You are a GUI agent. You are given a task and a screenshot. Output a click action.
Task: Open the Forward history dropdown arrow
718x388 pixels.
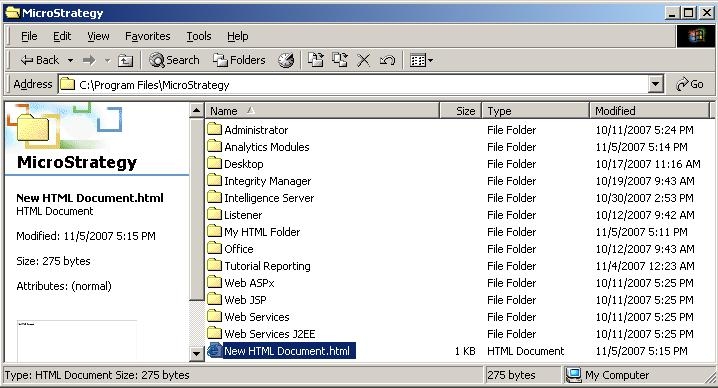[x=107, y=60]
